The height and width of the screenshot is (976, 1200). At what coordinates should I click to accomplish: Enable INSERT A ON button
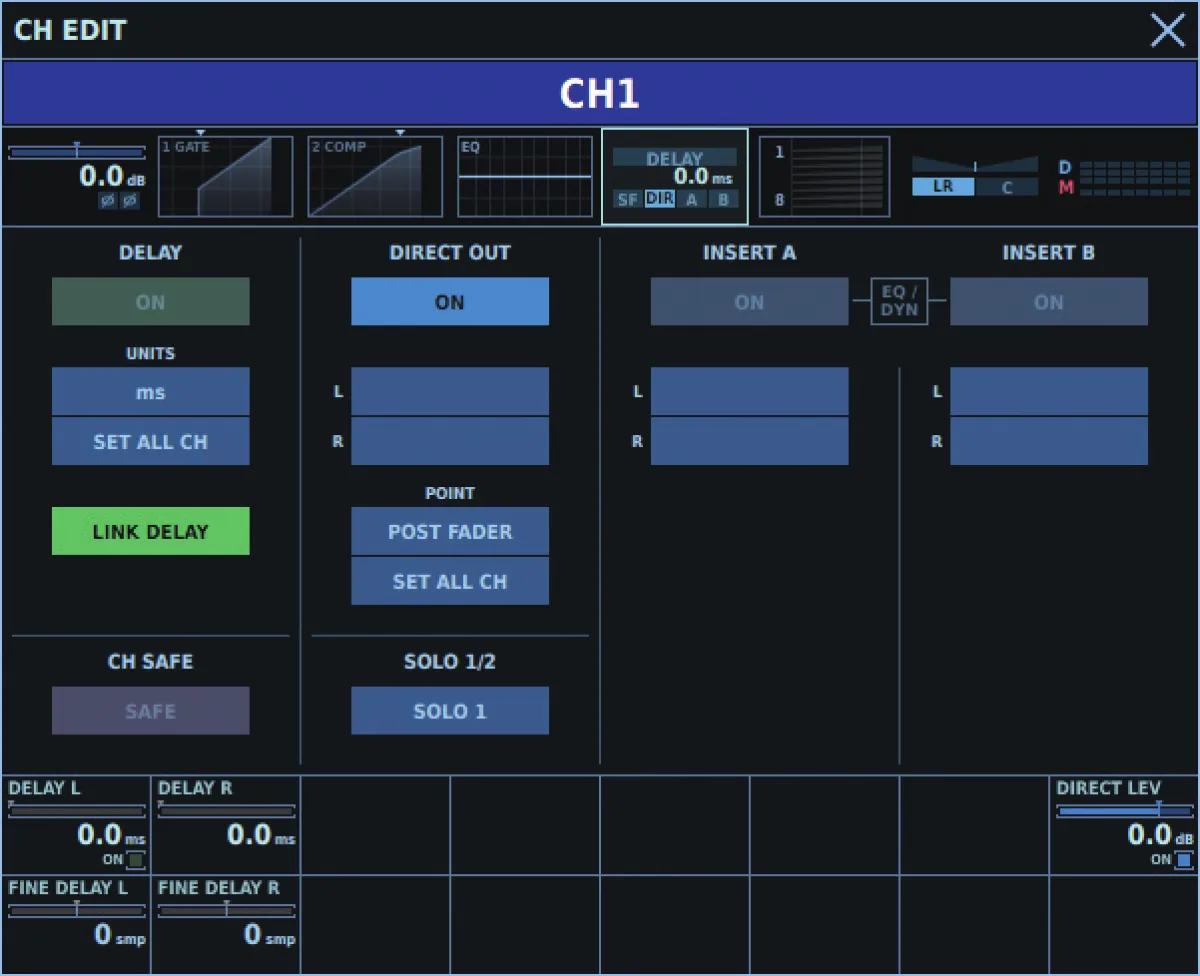749,302
